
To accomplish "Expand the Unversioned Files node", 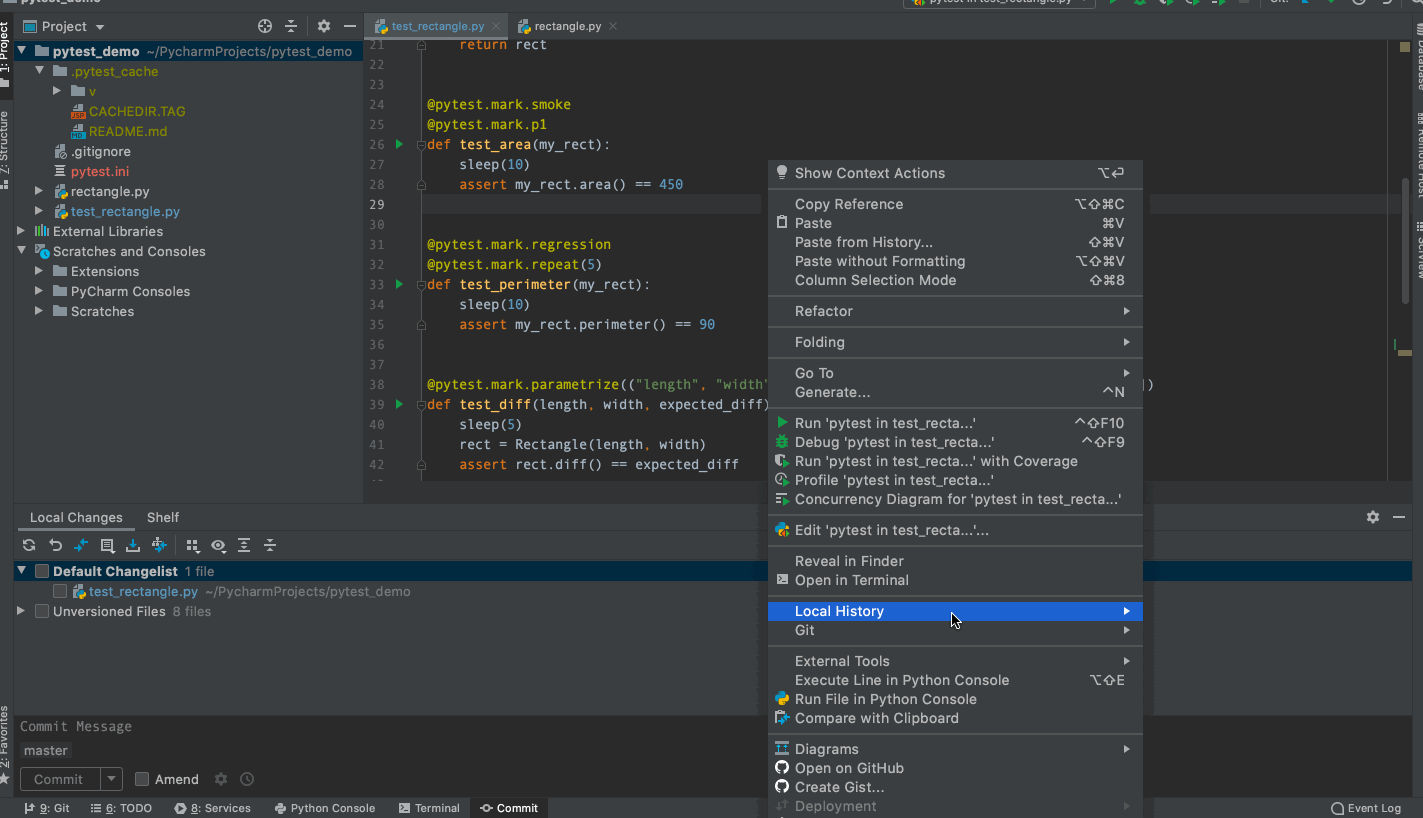I will coord(21,611).
